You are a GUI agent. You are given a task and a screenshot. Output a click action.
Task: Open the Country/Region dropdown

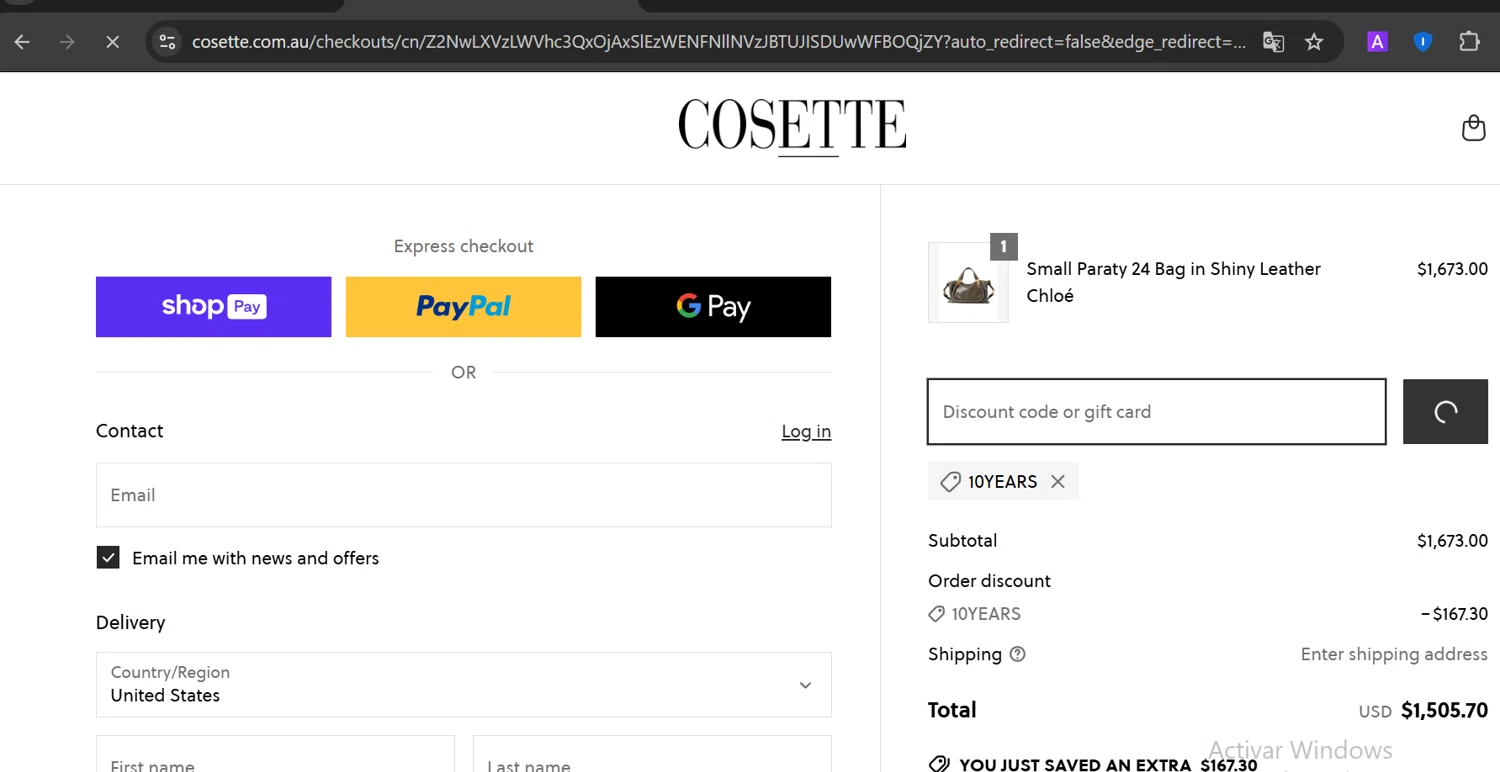pos(463,685)
